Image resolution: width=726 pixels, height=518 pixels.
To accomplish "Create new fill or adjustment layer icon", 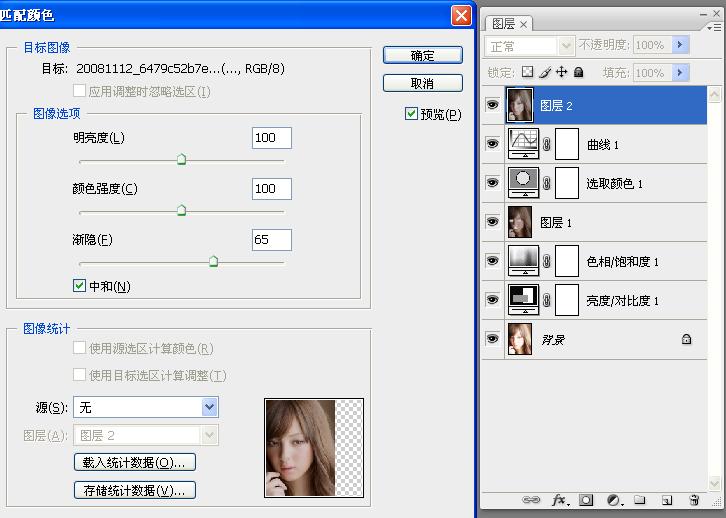I will pyautogui.click(x=614, y=500).
